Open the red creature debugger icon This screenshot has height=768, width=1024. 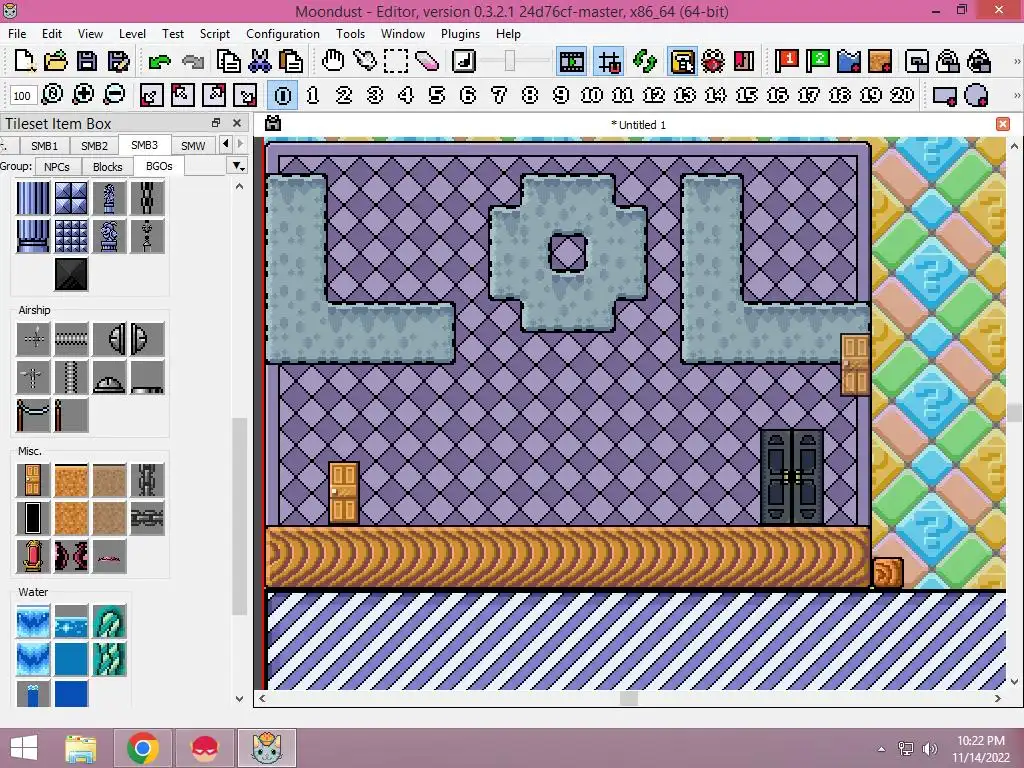(x=712, y=61)
